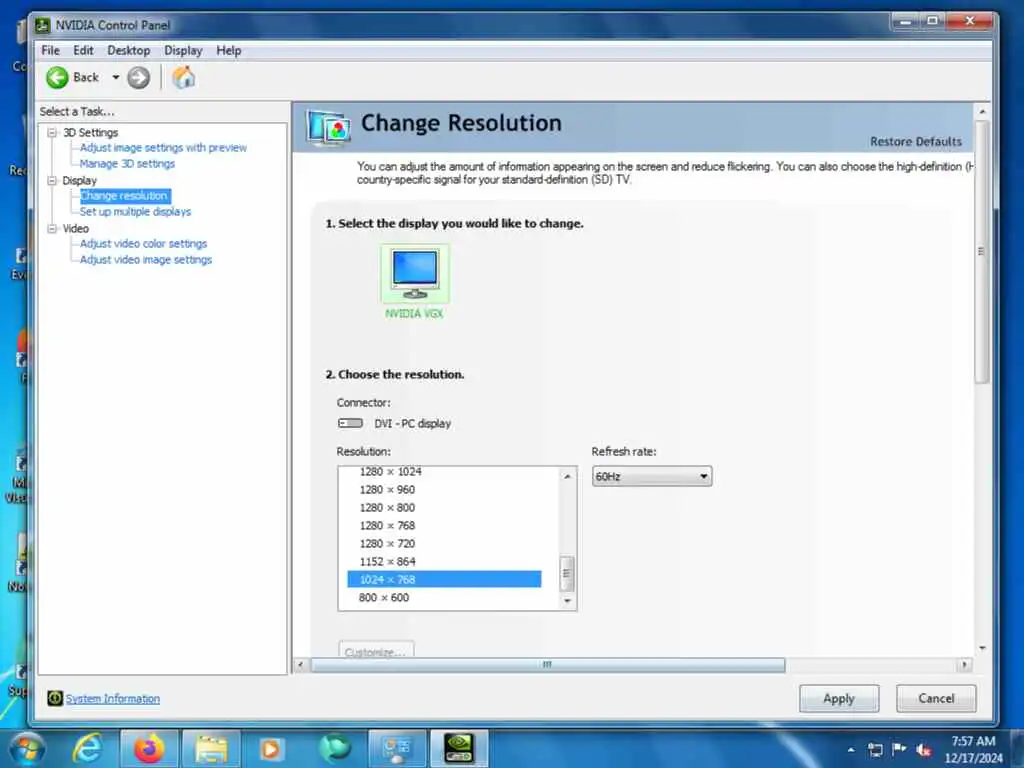
Task: Launch Internet Explorer from taskbar
Action: pyautogui.click(x=88, y=748)
